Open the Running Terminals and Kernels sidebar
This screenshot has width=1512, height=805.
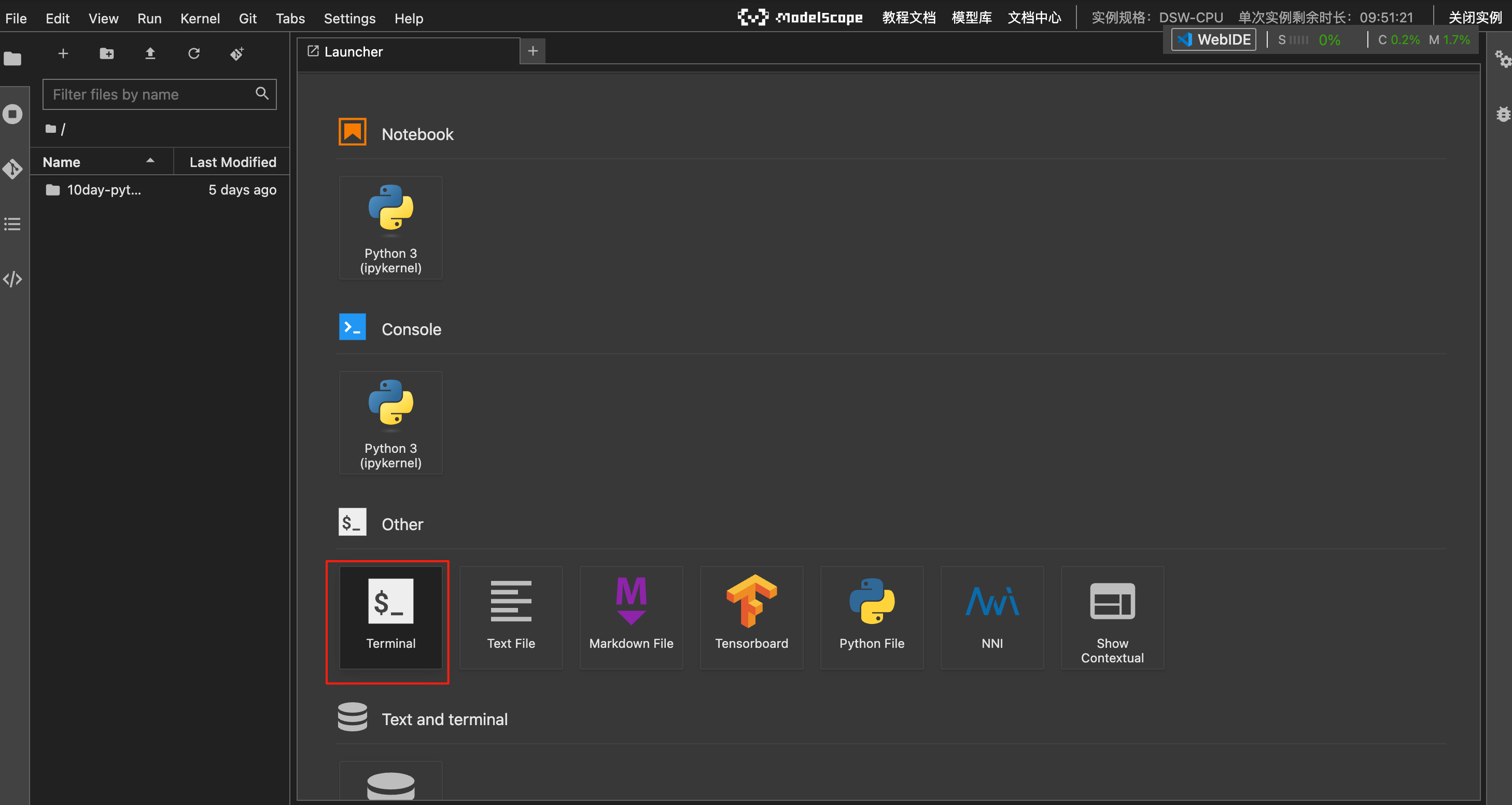point(12,114)
